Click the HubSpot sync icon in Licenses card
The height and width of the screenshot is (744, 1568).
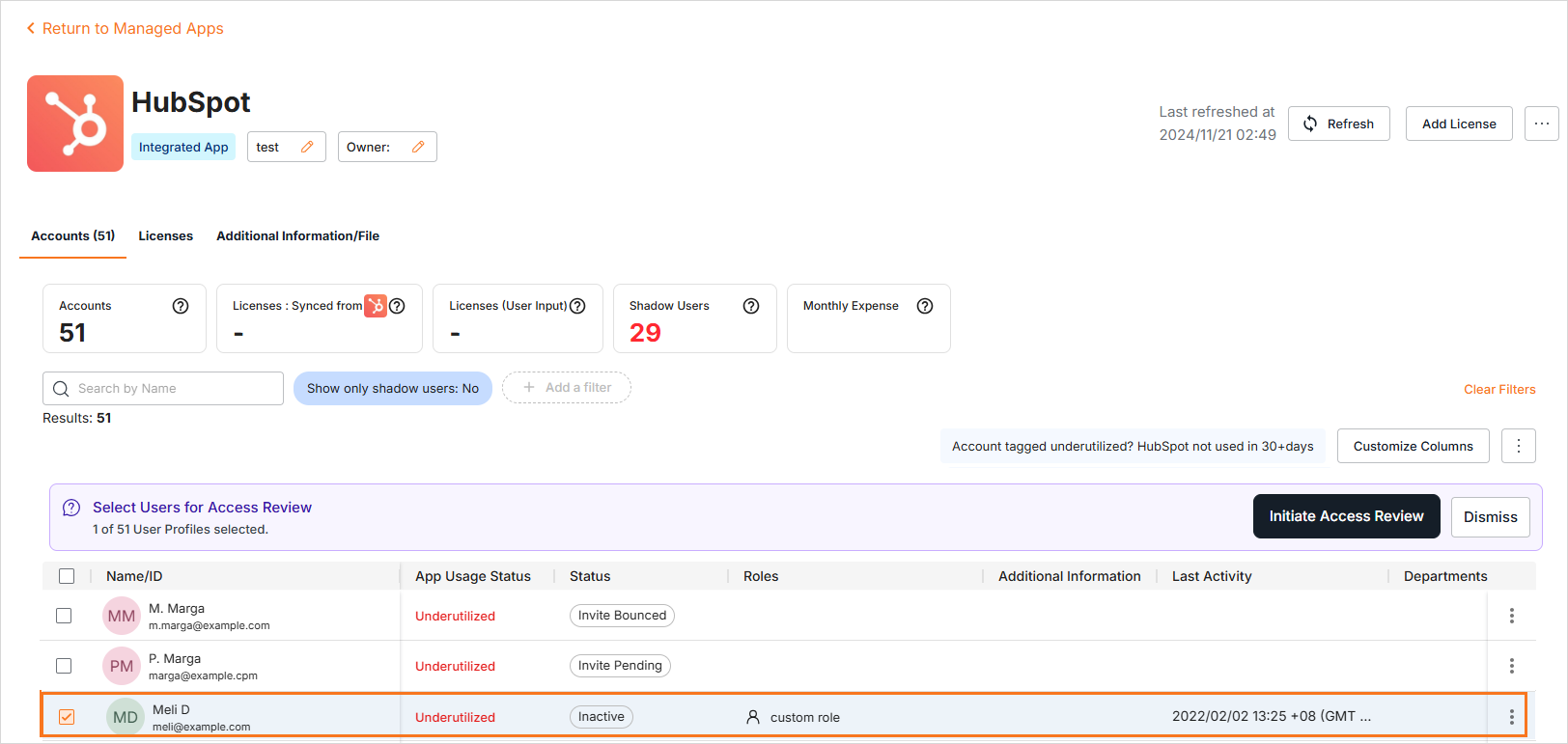(376, 306)
